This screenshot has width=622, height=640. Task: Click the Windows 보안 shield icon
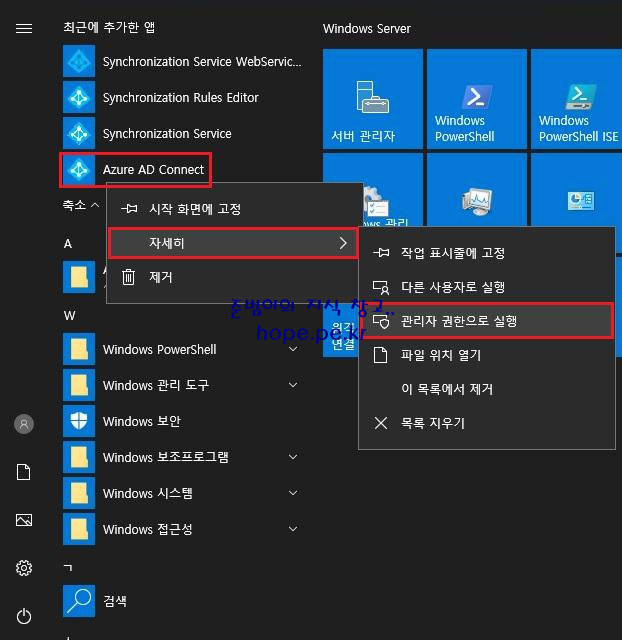coord(79,421)
